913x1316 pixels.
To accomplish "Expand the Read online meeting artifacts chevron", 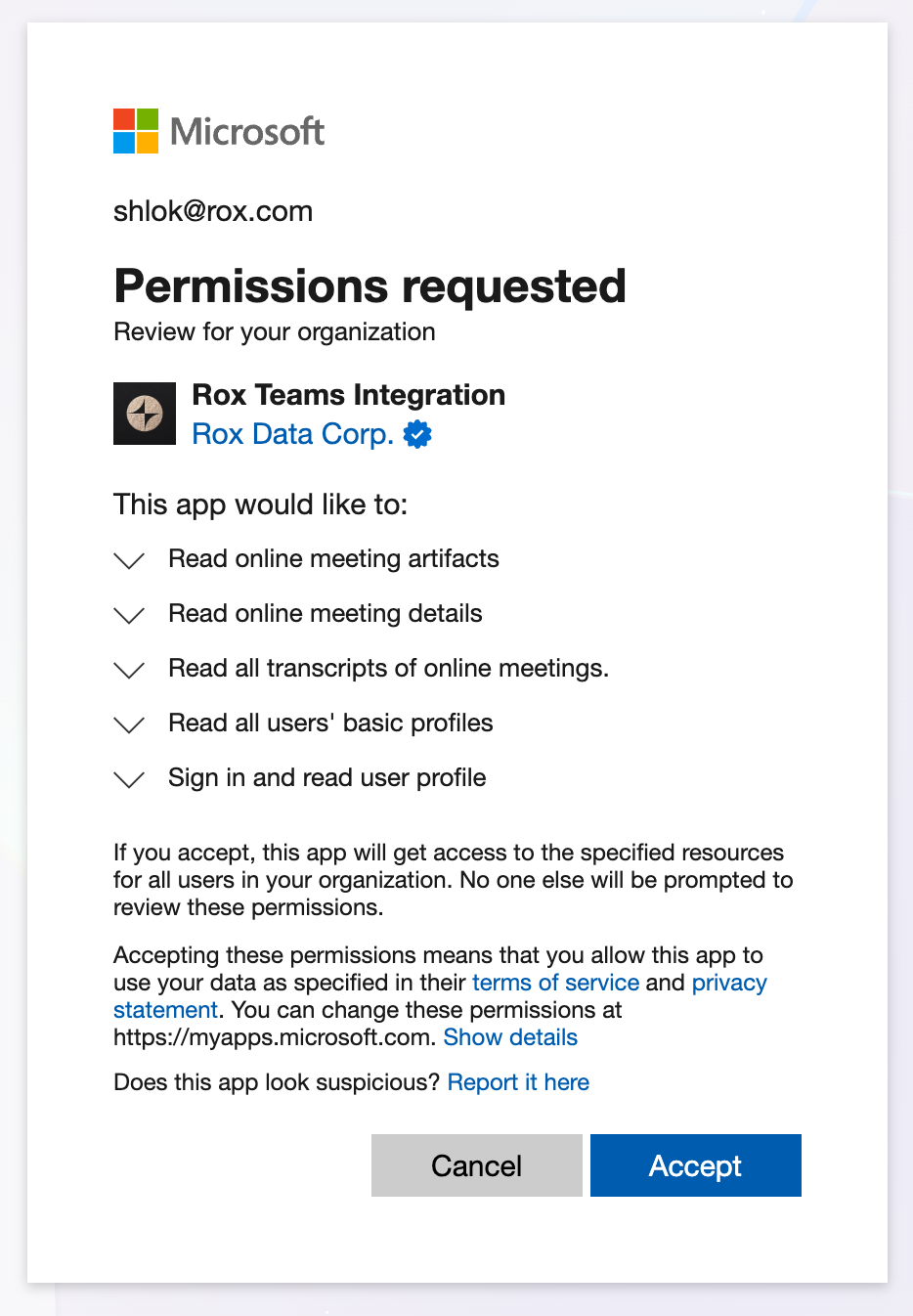I will [x=129, y=560].
